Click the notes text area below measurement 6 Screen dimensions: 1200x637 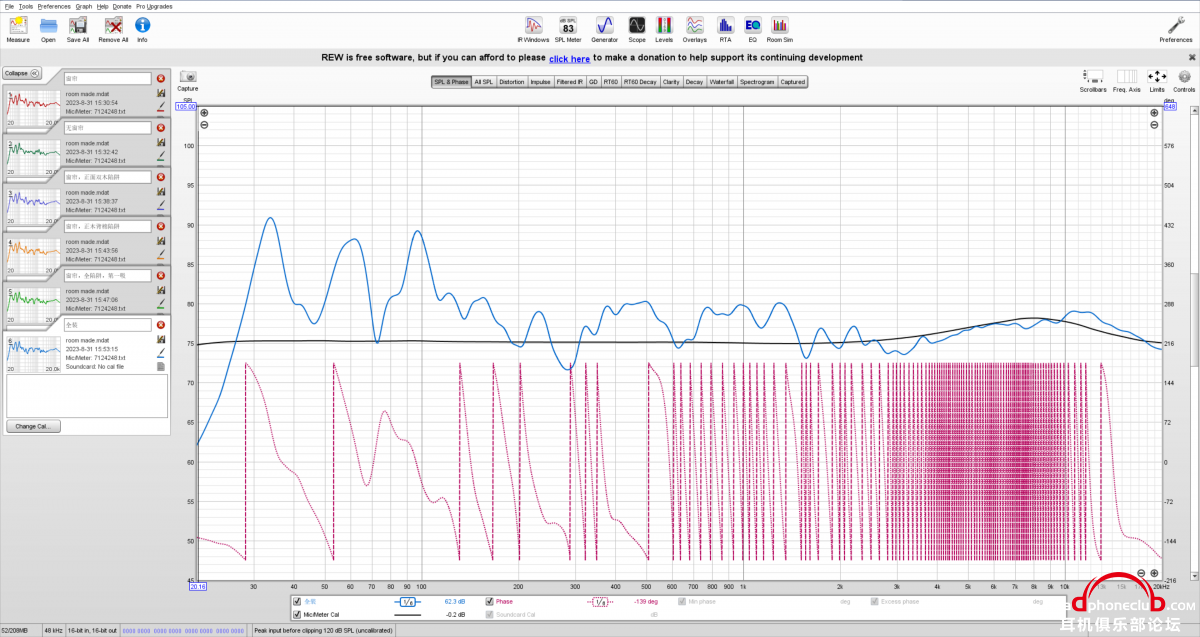click(87, 396)
